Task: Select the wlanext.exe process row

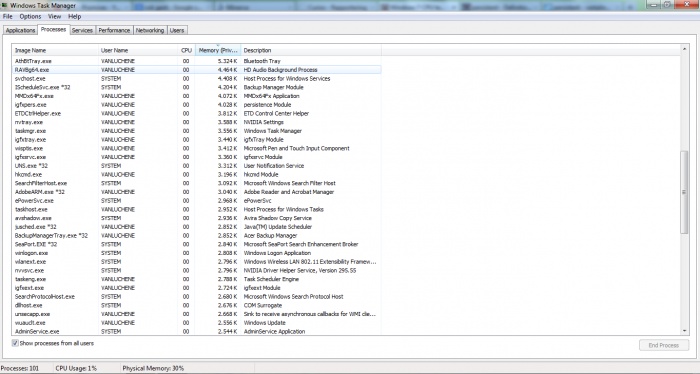Action: tap(197, 262)
